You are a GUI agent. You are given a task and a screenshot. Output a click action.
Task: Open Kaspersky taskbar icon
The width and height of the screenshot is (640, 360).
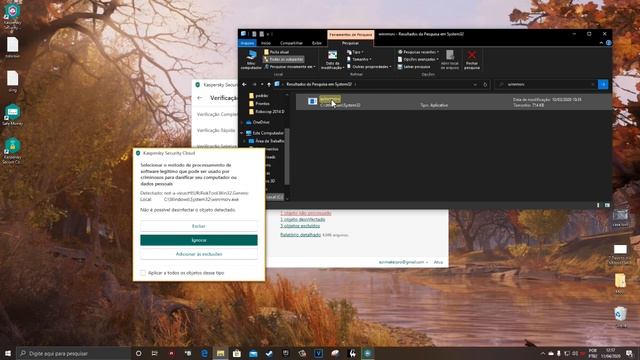(x=367, y=353)
